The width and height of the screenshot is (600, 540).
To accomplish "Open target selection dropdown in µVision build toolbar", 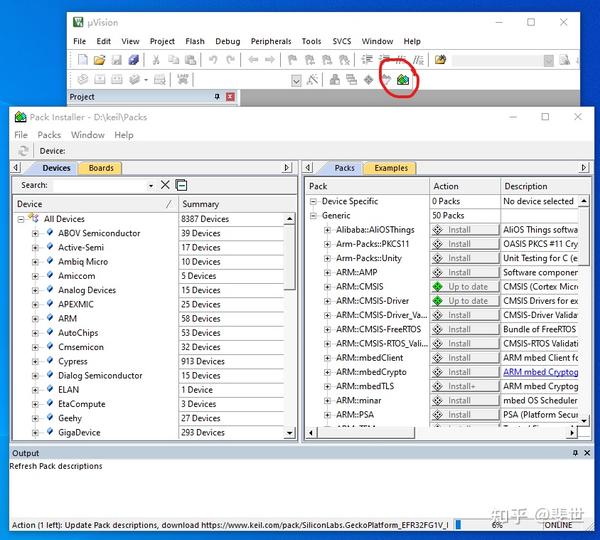I will point(296,80).
